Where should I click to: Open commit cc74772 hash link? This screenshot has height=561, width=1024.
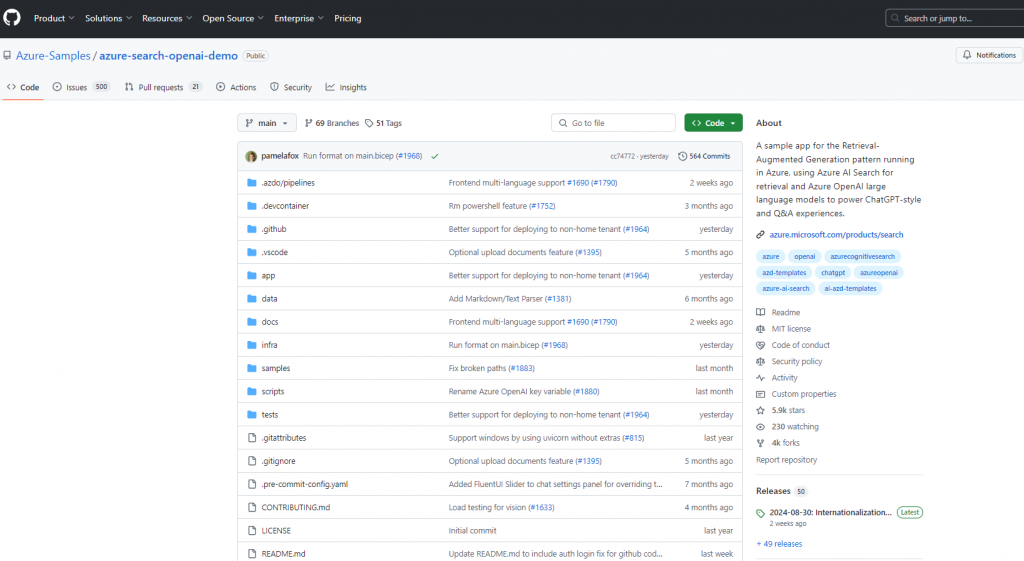pyautogui.click(x=622, y=157)
